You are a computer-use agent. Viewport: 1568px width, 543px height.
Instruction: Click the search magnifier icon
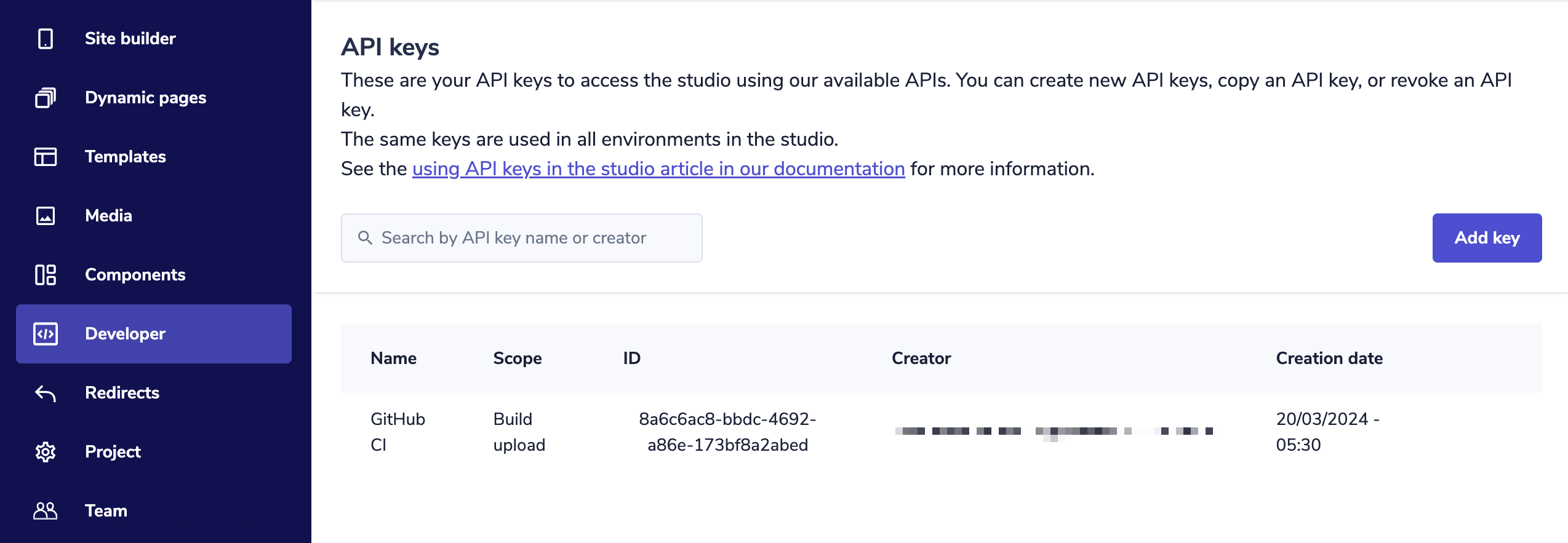pyautogui.click(x=365, y=238)
